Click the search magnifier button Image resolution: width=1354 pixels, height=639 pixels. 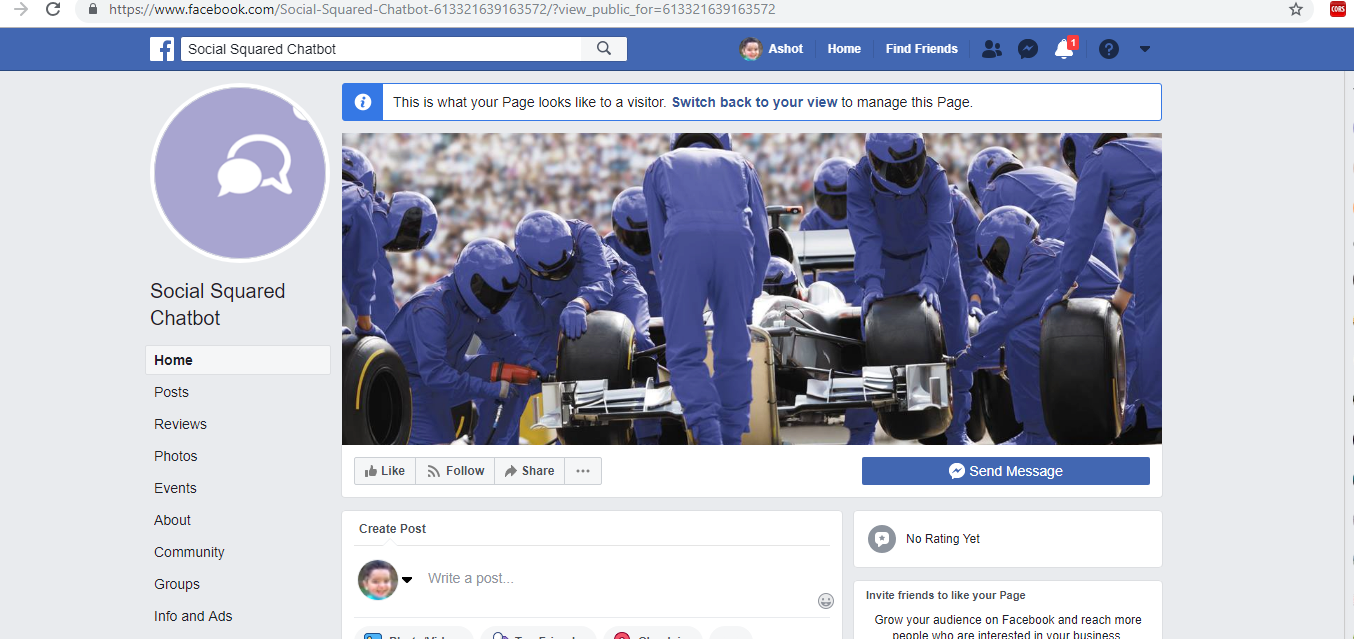pos(604,49)
